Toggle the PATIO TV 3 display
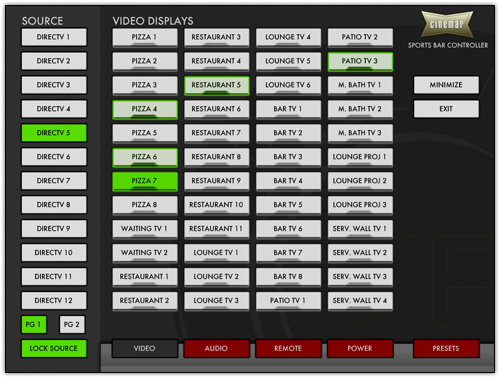500x378 pixels. [x=360, y=61]
